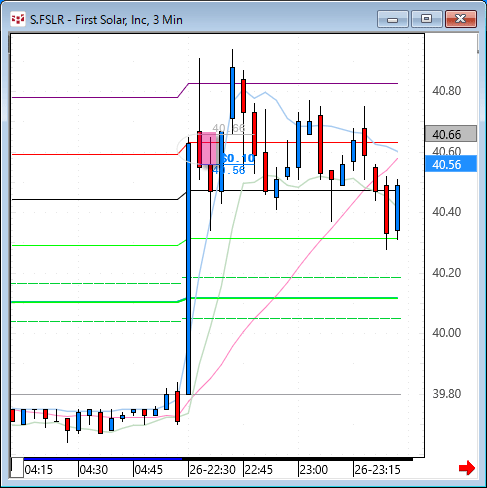This screenshot has width=487, height=488.
Task: Click the 04:30 time axis label
Action: click(x=94, y=470)
